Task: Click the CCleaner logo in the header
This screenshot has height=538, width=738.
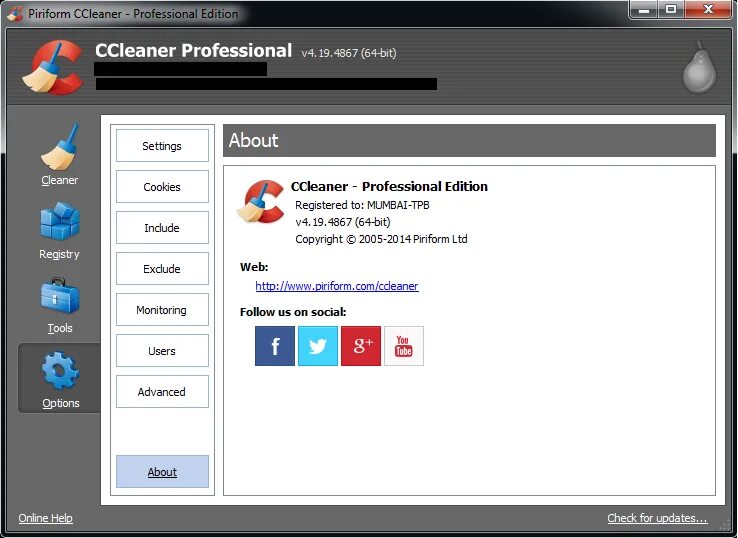Action: pyautogui.click(x=53, y=67)
